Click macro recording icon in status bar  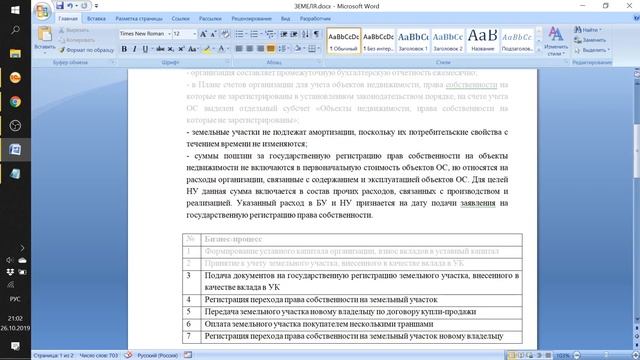(188, 355)
